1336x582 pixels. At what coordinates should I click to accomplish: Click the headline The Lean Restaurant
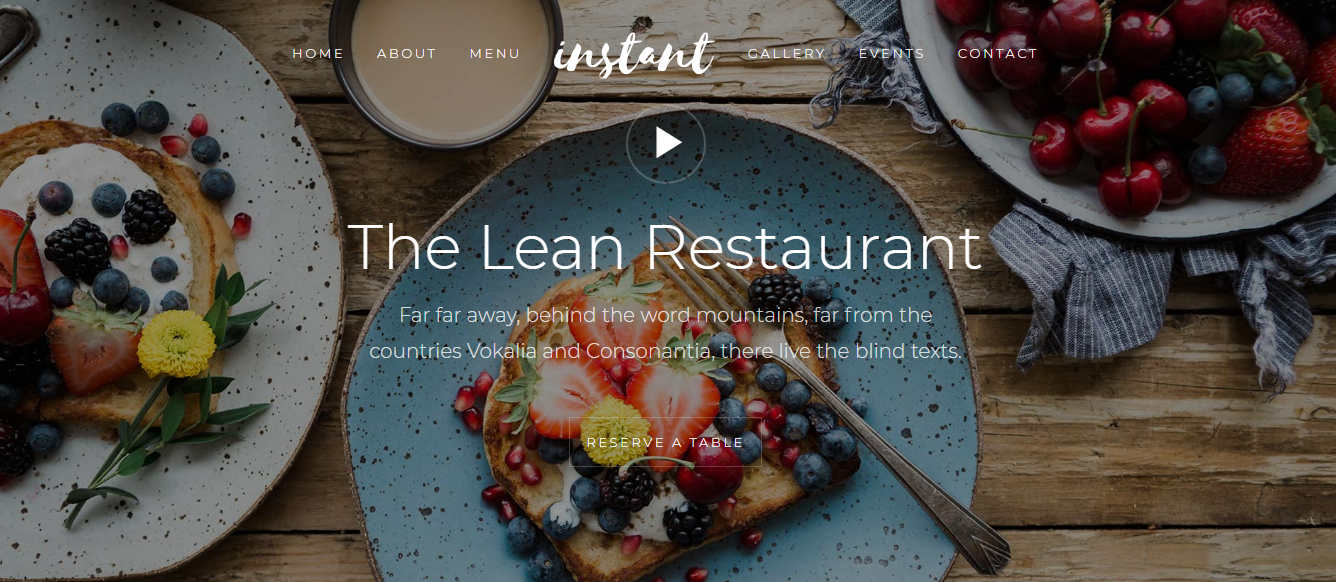pos(665,248)
